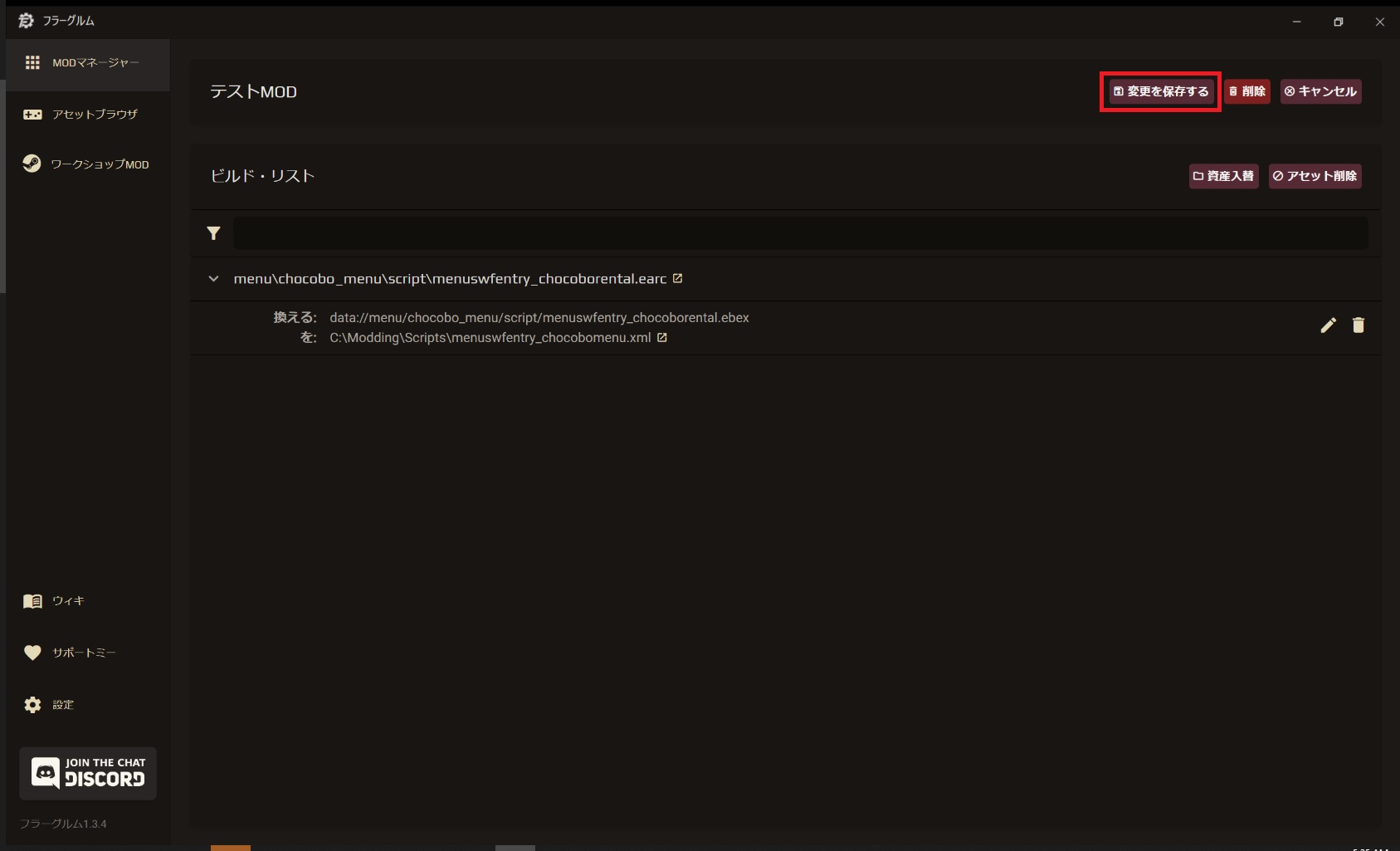Open the ワークショップMOD sidebar tab
Screen dimensions: 1400x851
pos(88,164)
